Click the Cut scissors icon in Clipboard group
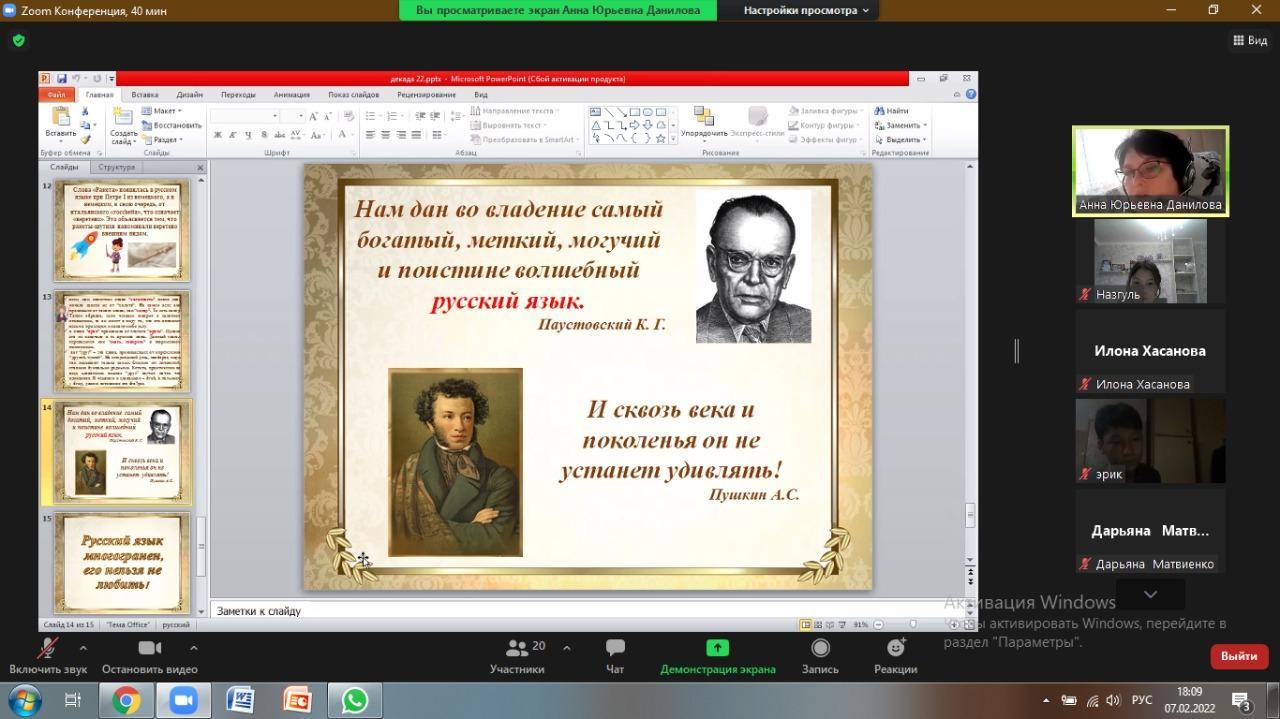Viewport: 1280px width, 719px height. pos(85,111)
